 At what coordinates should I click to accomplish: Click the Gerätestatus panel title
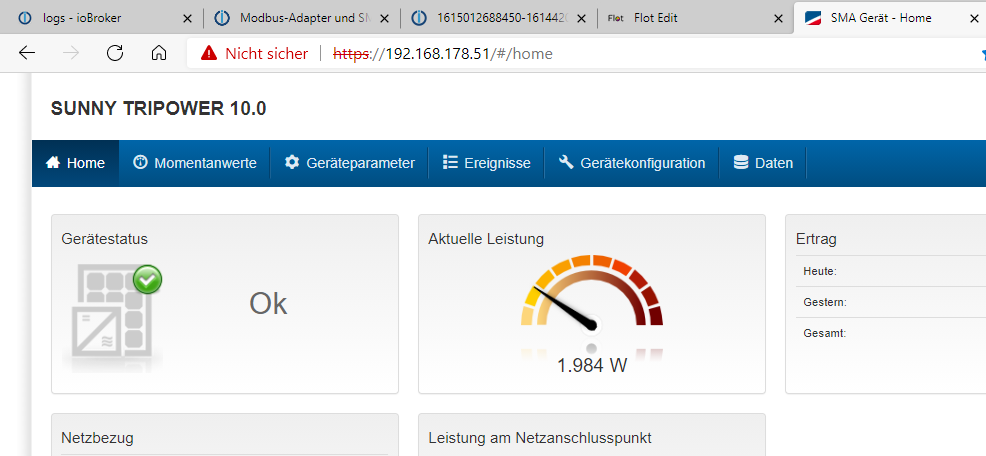coord(104,239)
